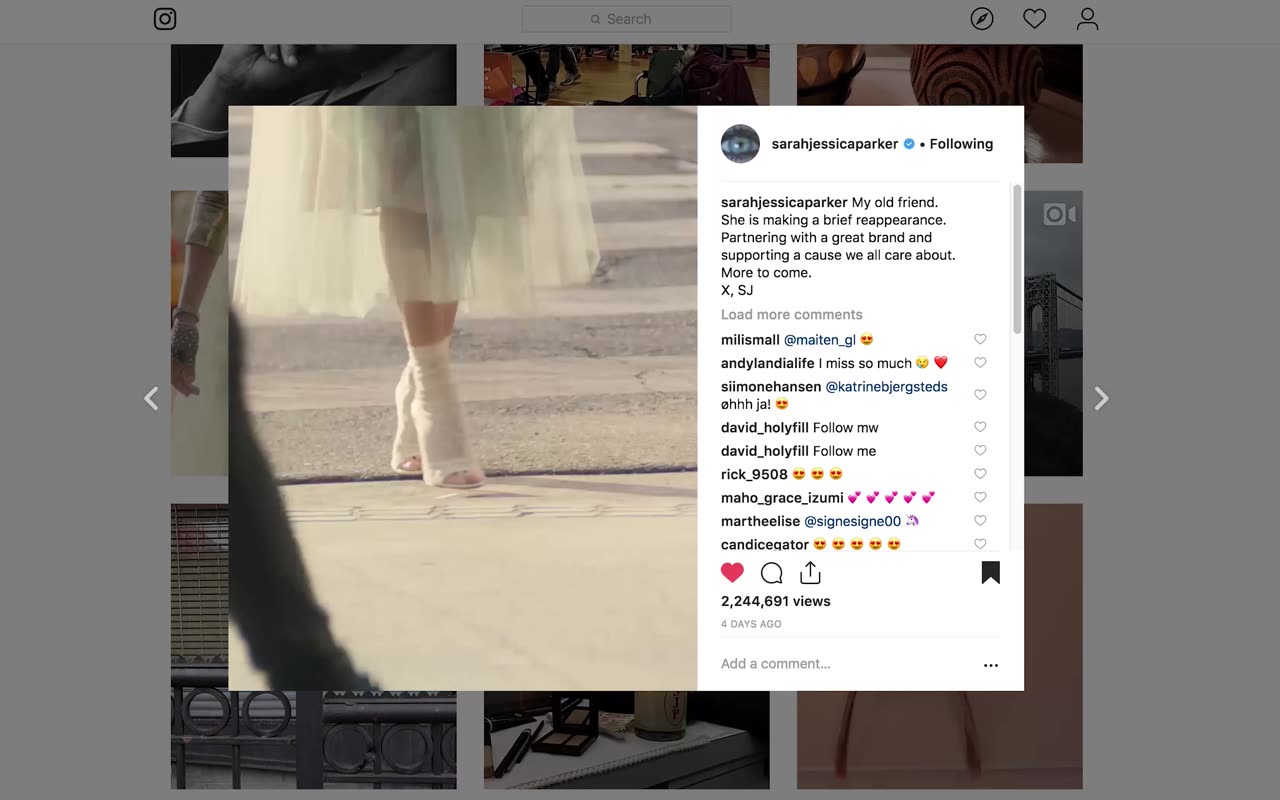Image resolution: width=1280 pixels, height=800 pixels.
Task: Click the share post icon
Action: [810, 573]
